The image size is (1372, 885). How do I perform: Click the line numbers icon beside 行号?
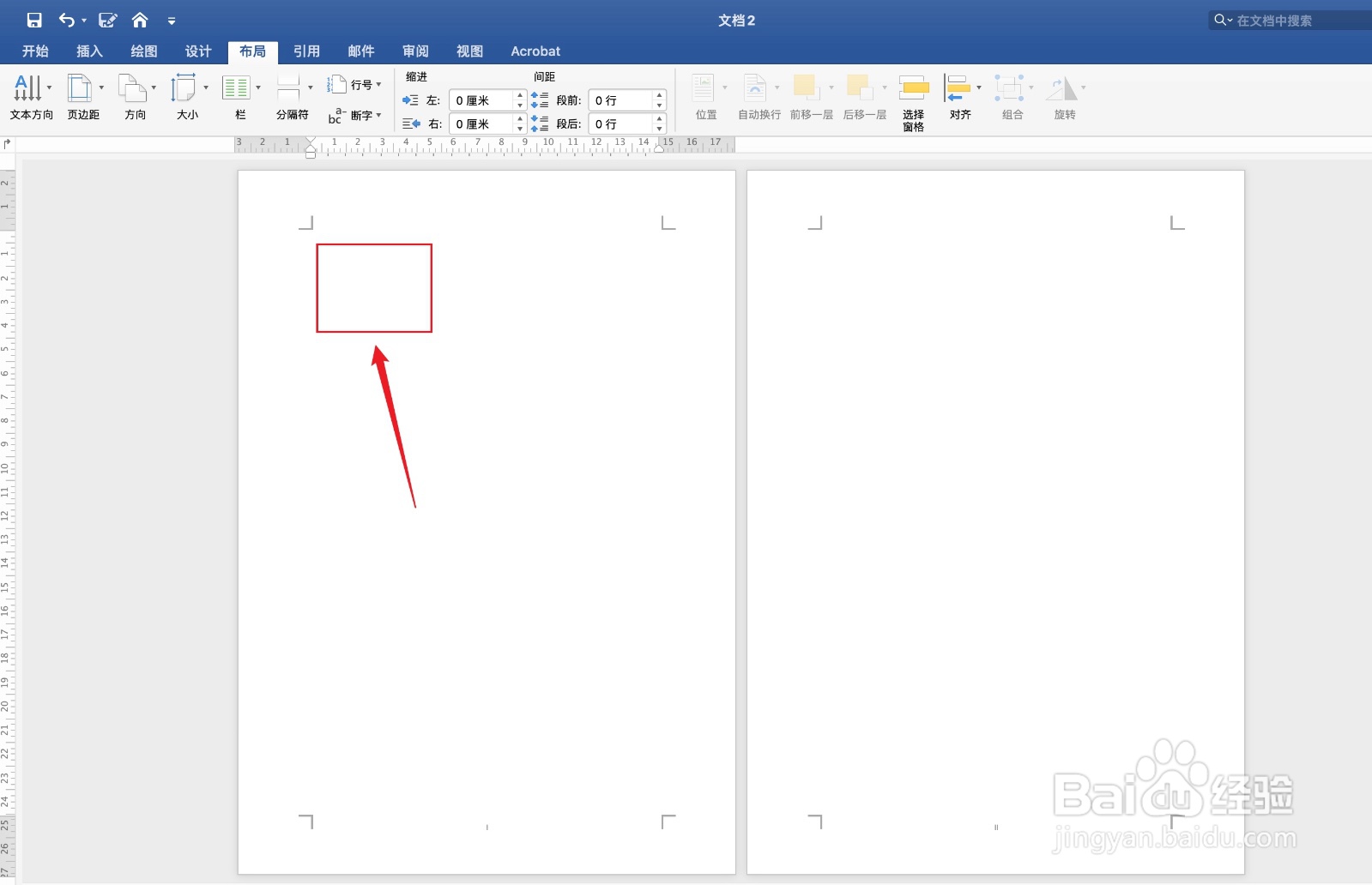[x=336, y=84]
